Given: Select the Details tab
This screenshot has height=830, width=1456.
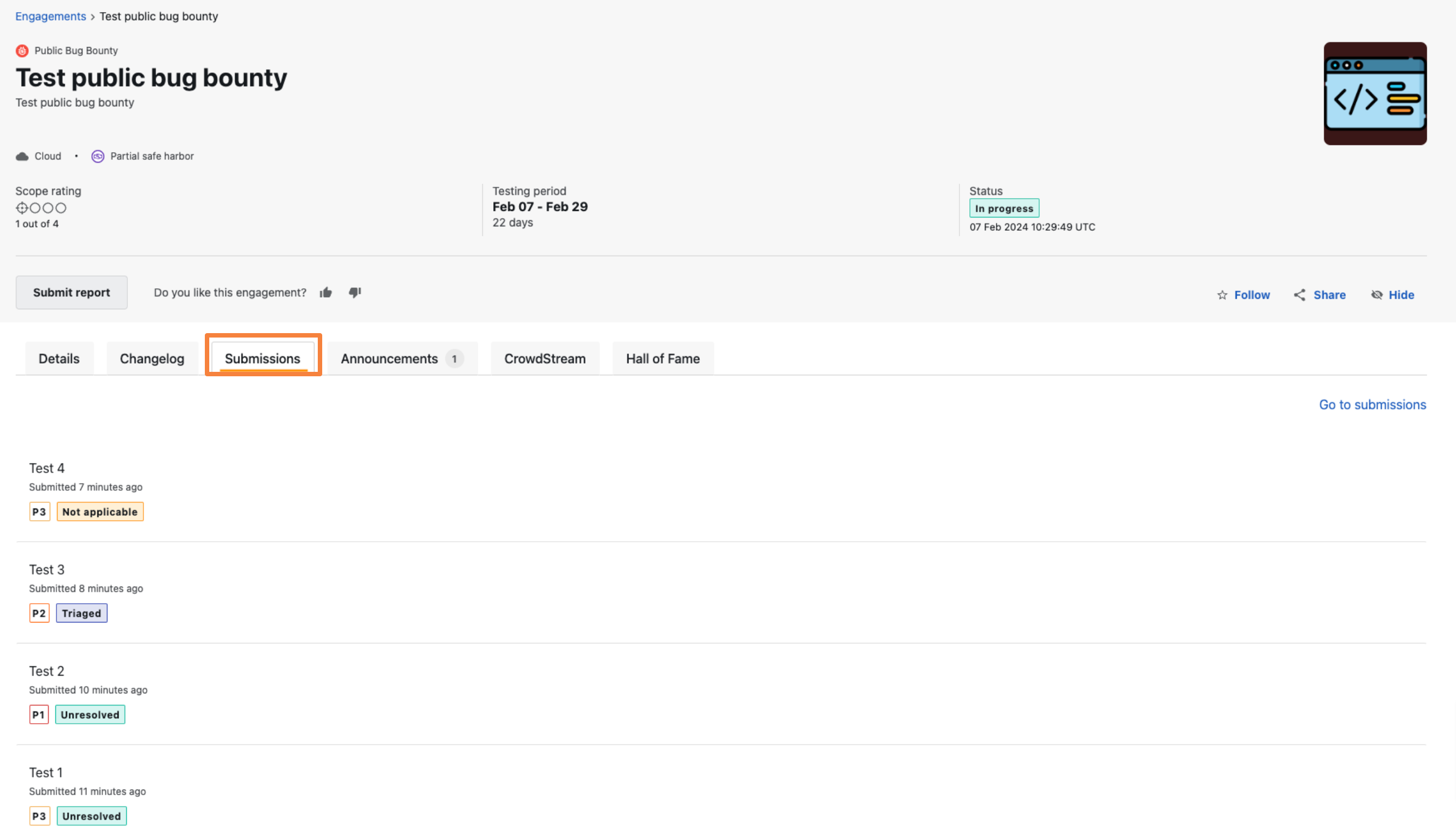Looking at the screenshot, I should (59, 357).
